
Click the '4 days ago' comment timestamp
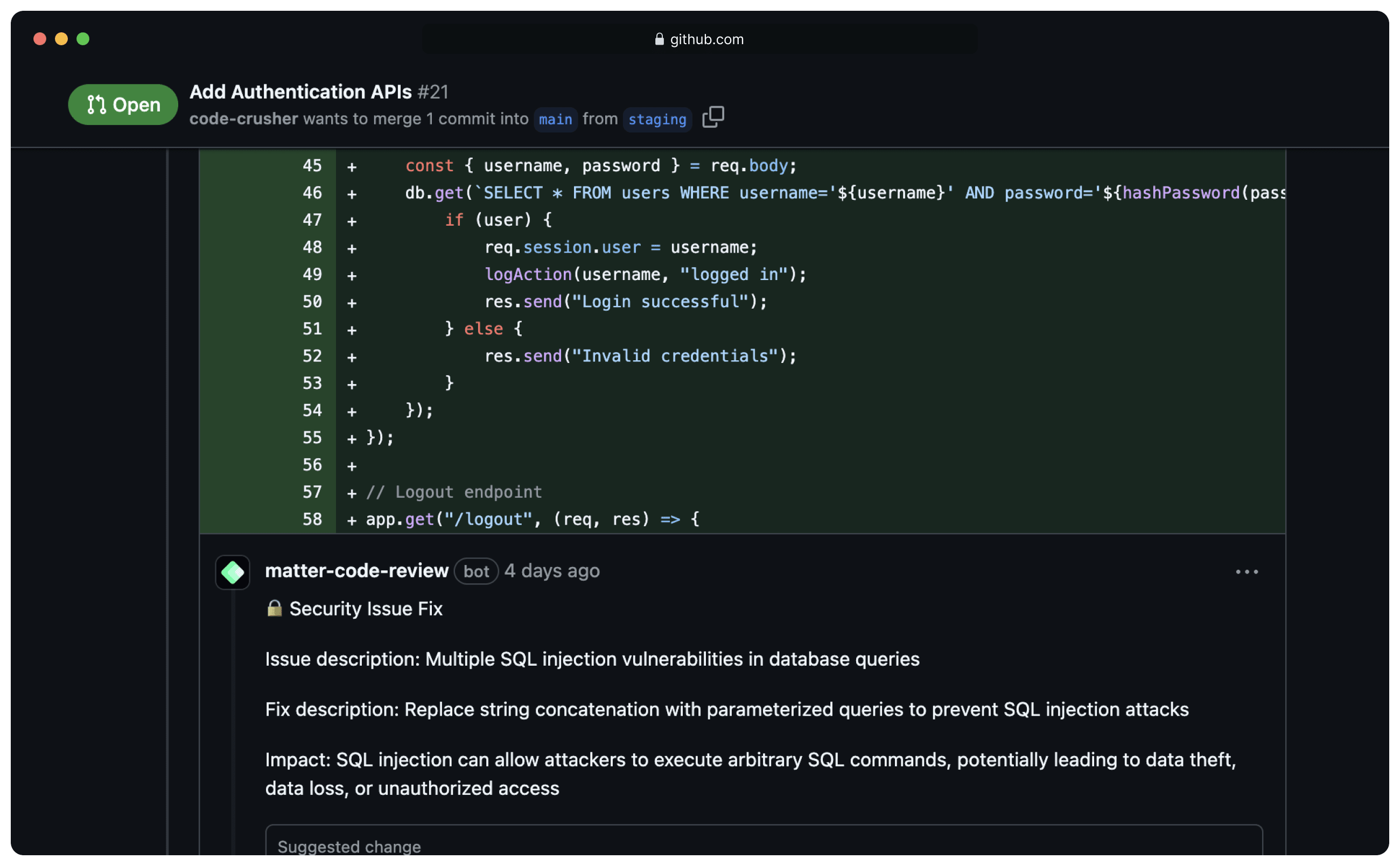(x=552, y=571)
